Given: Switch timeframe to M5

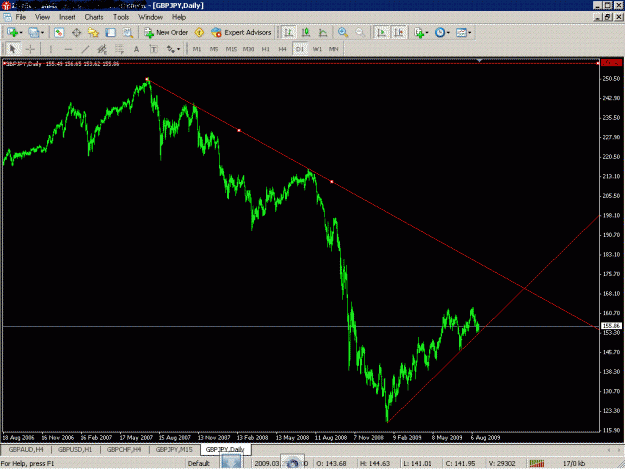Looking at the screenshot, I should [214, 49].
